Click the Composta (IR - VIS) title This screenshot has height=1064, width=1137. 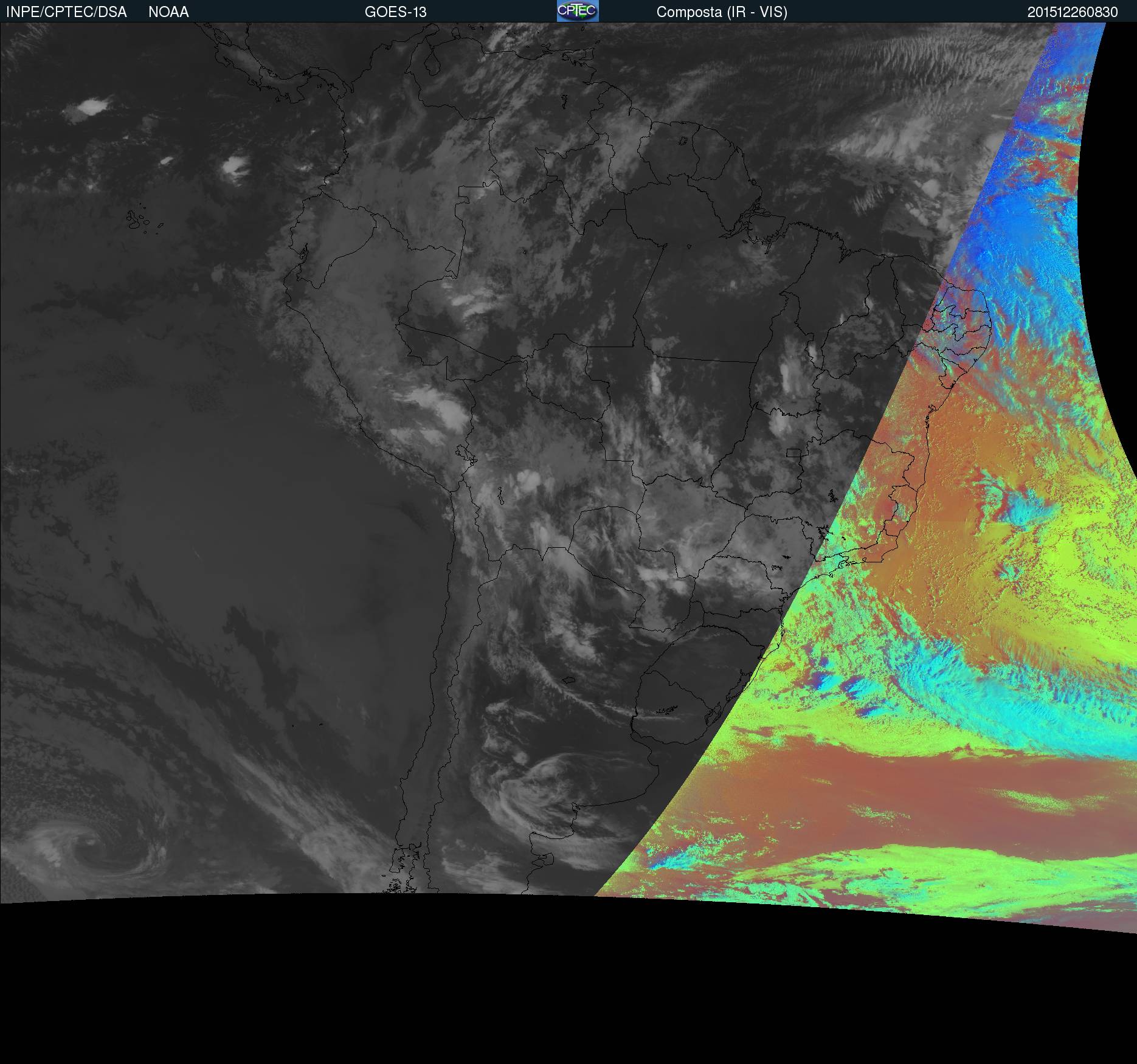pyautogui.click(x=722, y=12)
